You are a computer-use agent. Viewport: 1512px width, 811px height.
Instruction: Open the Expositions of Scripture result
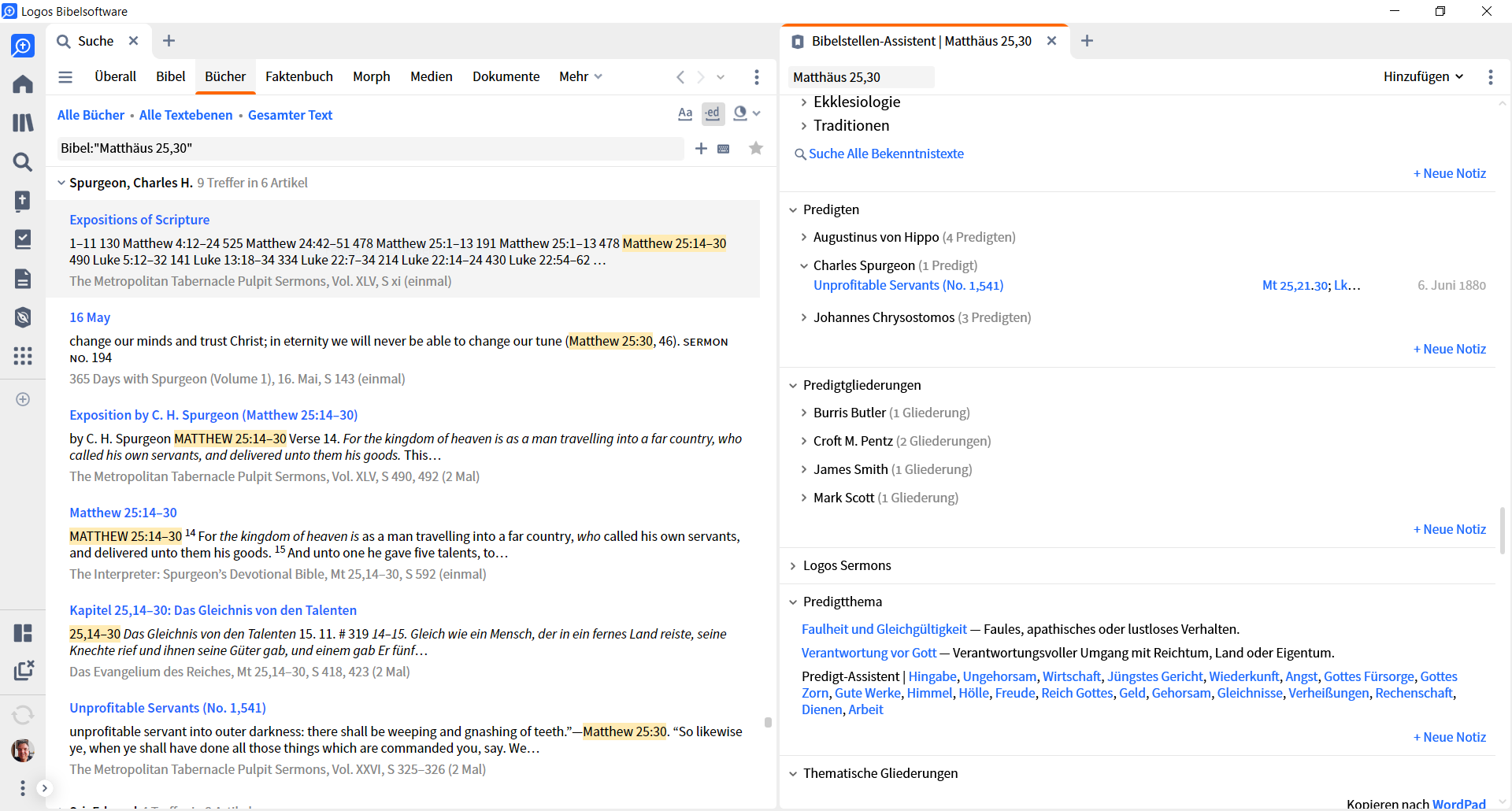139,220
